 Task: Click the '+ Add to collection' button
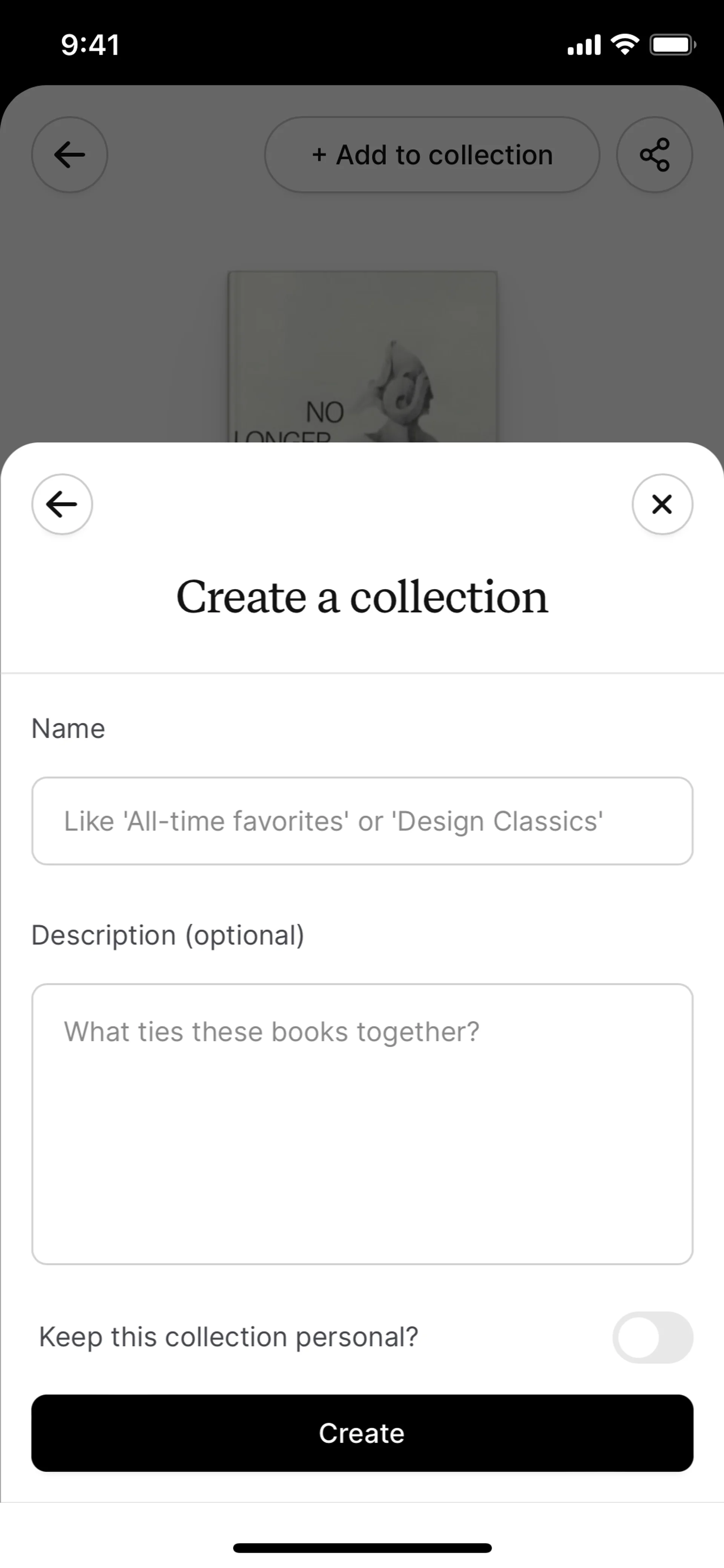[432, 155]
